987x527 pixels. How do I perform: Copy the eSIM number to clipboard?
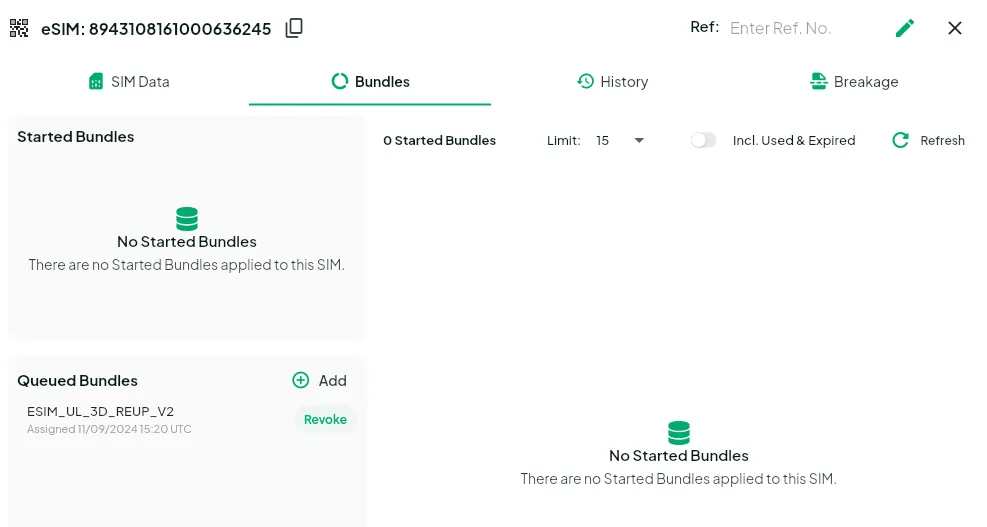pyautogui.click(x=294, y=28)
